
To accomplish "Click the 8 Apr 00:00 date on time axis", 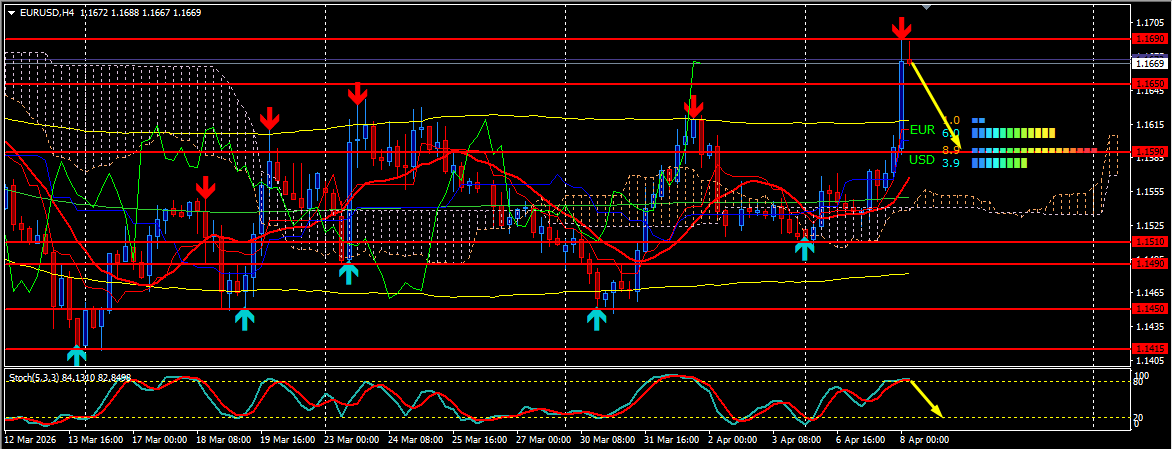I will tap(925, 442).
